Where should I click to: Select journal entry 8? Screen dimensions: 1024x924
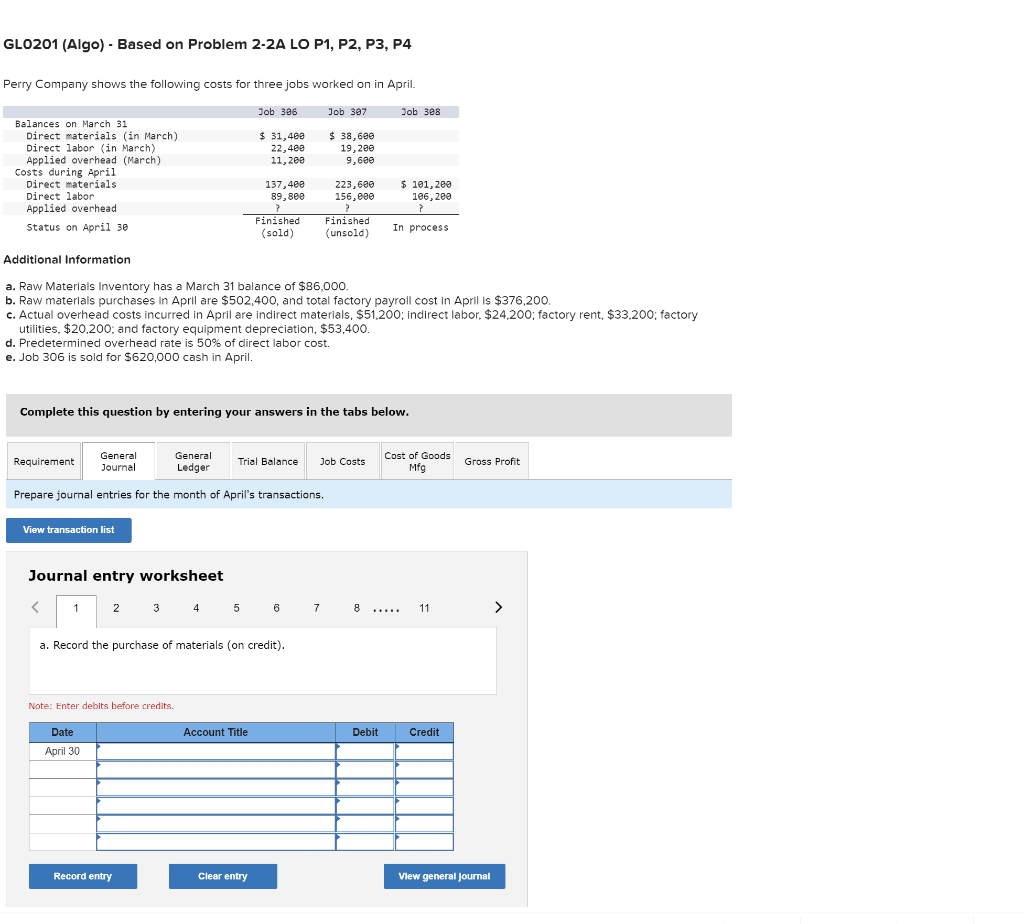click(357, 609)
